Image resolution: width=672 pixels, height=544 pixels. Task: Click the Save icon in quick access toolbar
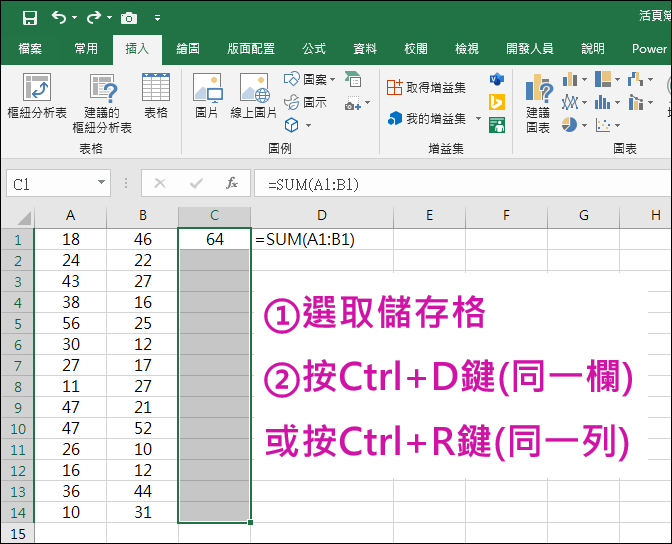[30, 18]
